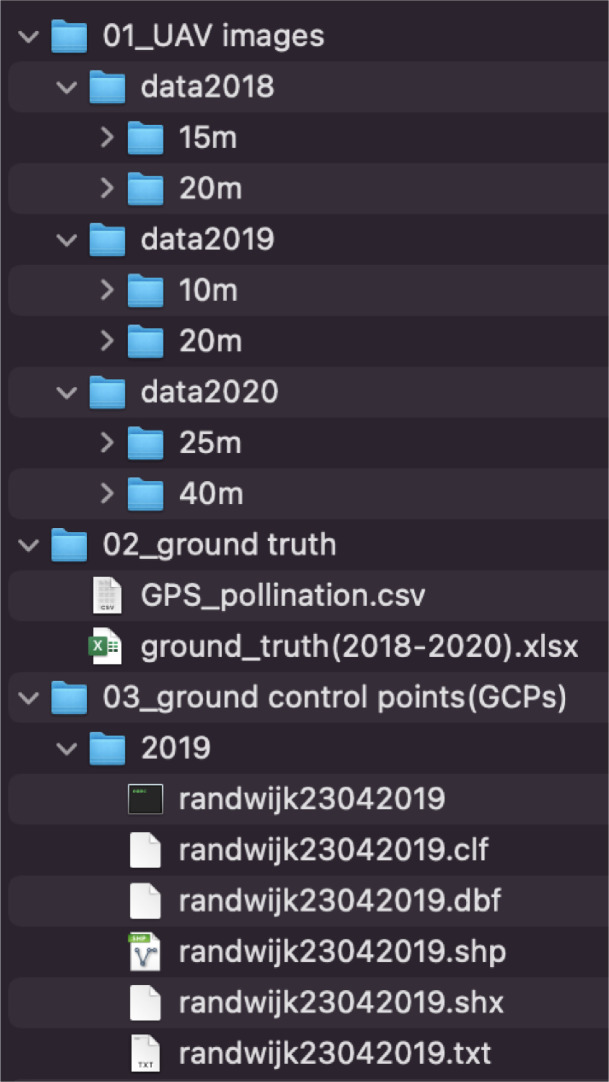The image size is (609, 1082).
Task: Select the ground_truth(2018-2020).xlsx file name
Action: point(359,647)
